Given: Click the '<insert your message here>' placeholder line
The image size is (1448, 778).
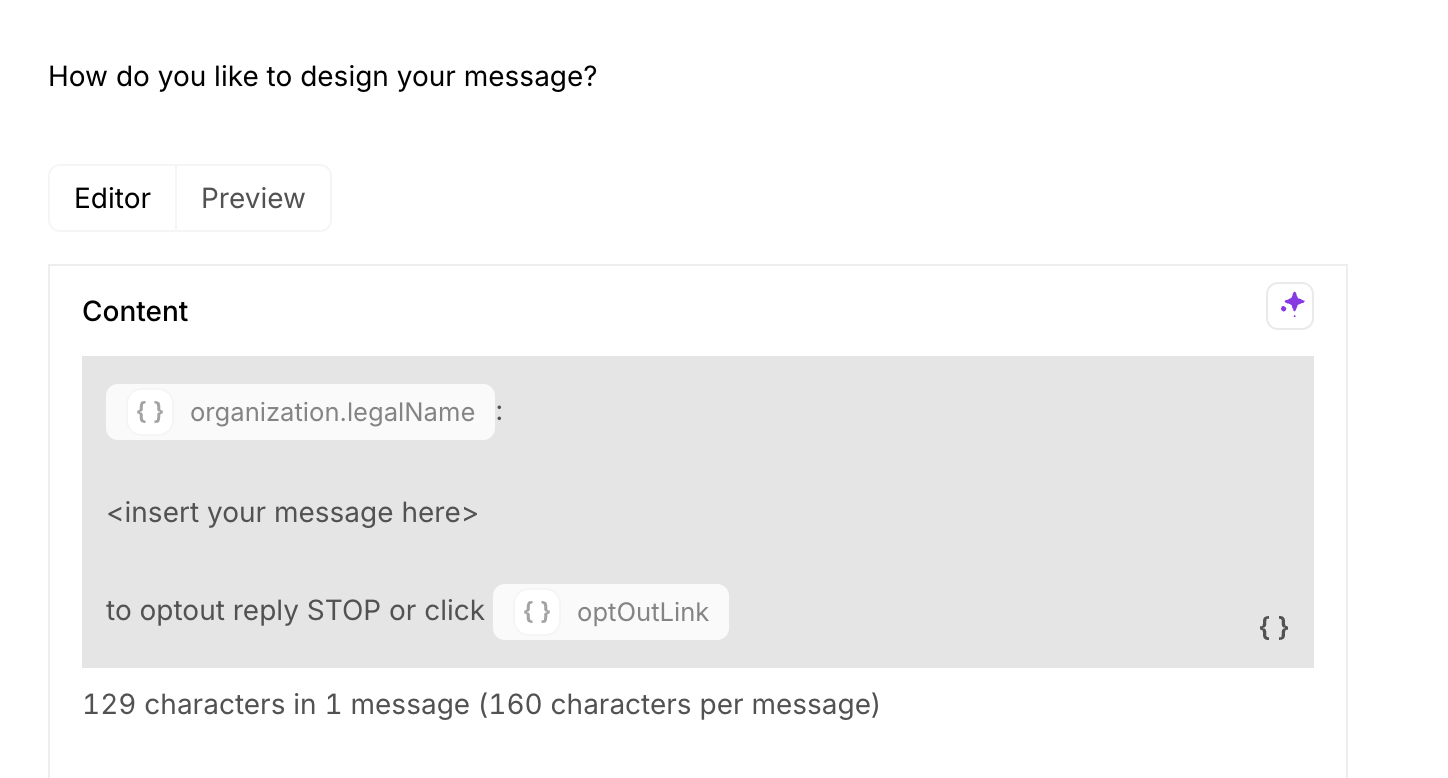Looking at the screenshot, I should (x=292, y=513).
